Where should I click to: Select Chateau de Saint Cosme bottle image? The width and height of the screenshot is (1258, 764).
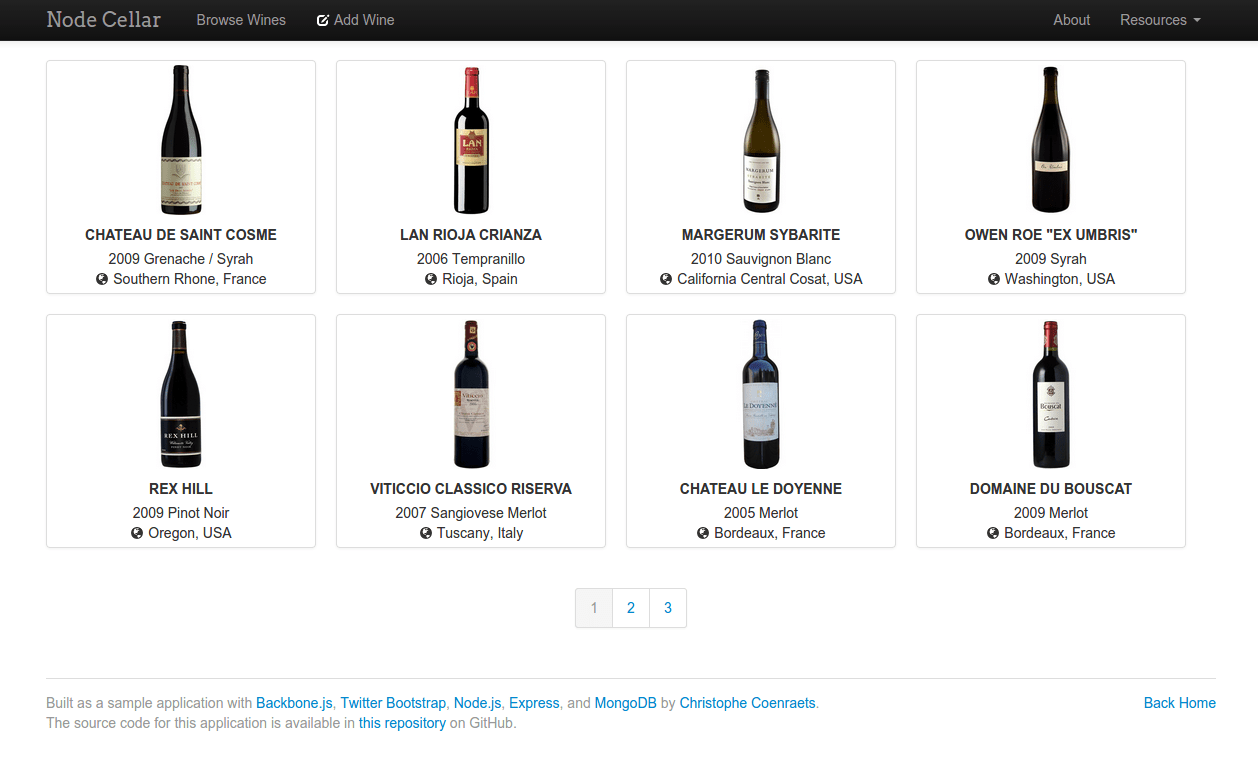click(x=181, y=140)
